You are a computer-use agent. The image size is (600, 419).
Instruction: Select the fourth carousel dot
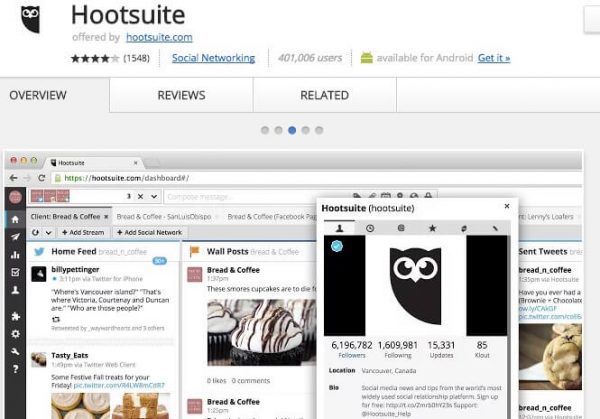click(x=305, y=130)
